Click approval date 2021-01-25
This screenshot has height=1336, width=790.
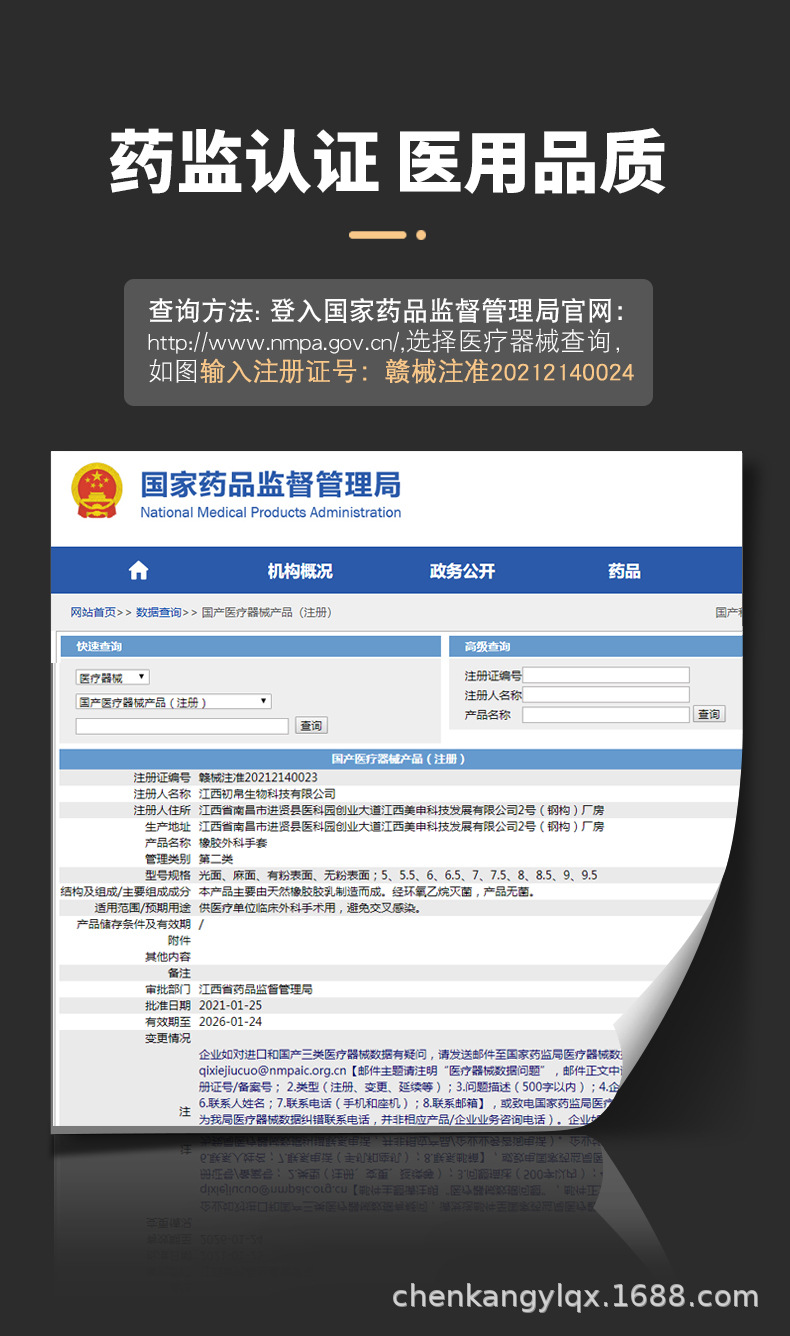[231, 1005]
